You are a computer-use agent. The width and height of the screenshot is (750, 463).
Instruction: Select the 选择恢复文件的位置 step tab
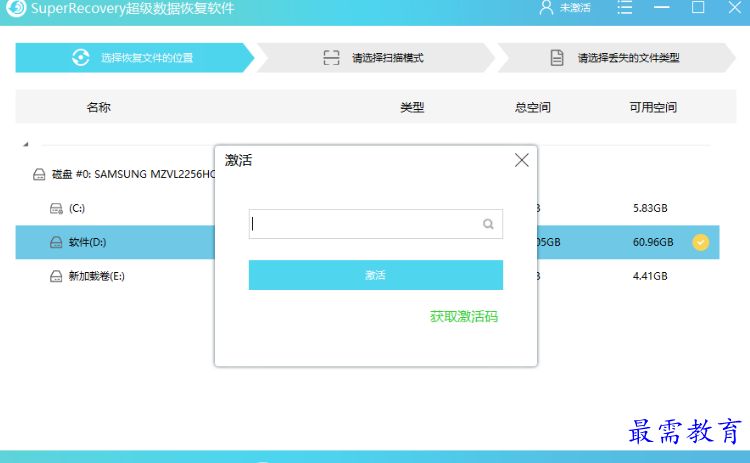(134, 58)
